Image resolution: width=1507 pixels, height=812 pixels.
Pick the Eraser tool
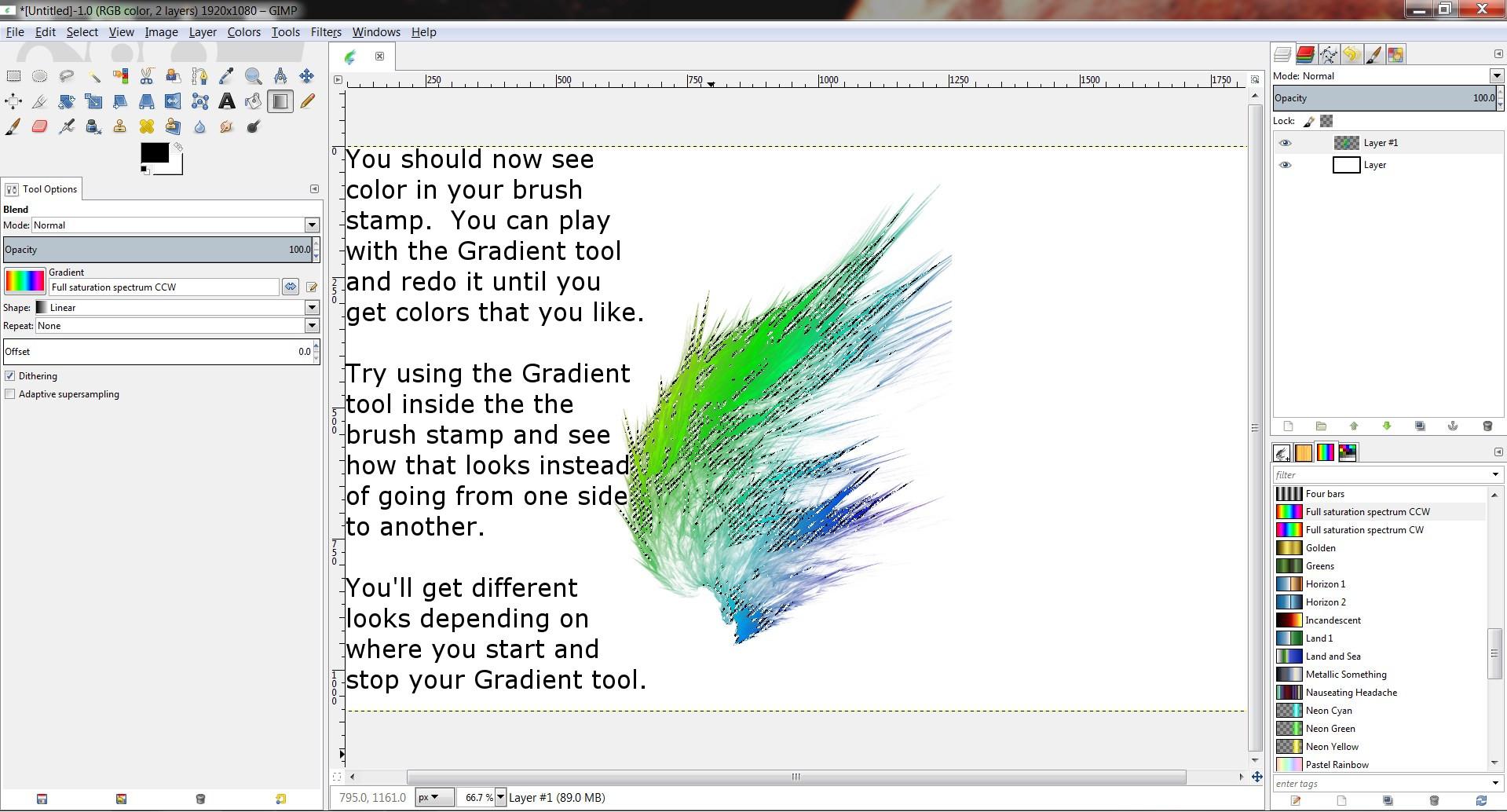(x=40, y=126)
